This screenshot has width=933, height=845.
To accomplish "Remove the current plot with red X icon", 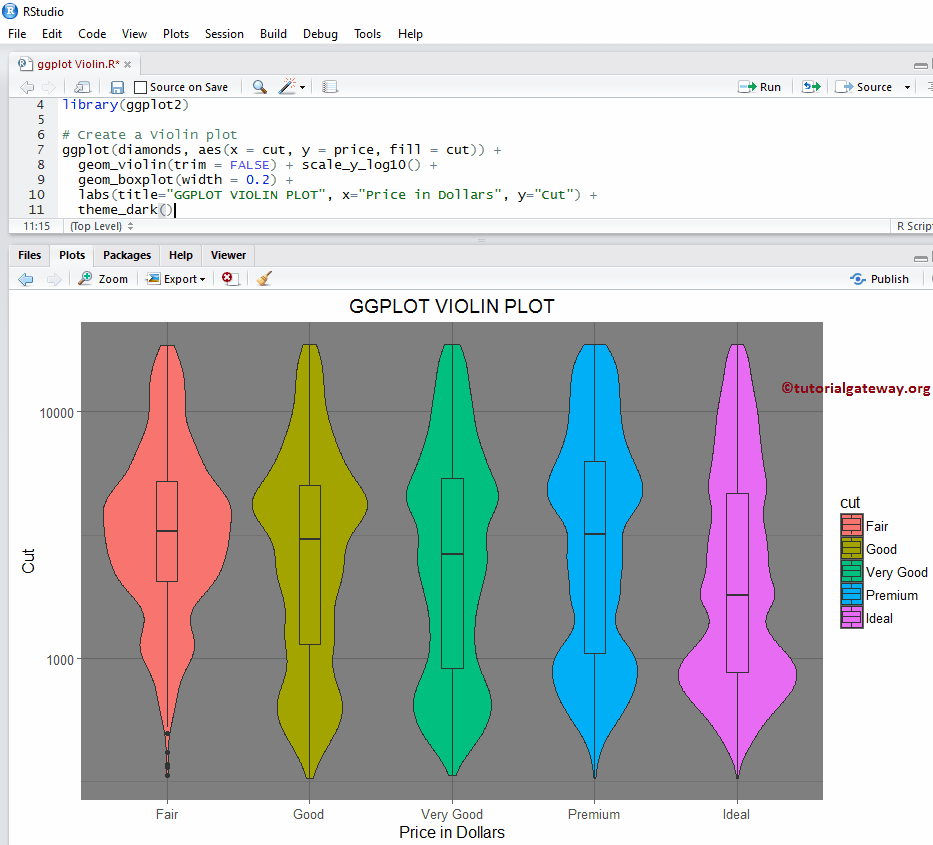I will click(228, 278).
